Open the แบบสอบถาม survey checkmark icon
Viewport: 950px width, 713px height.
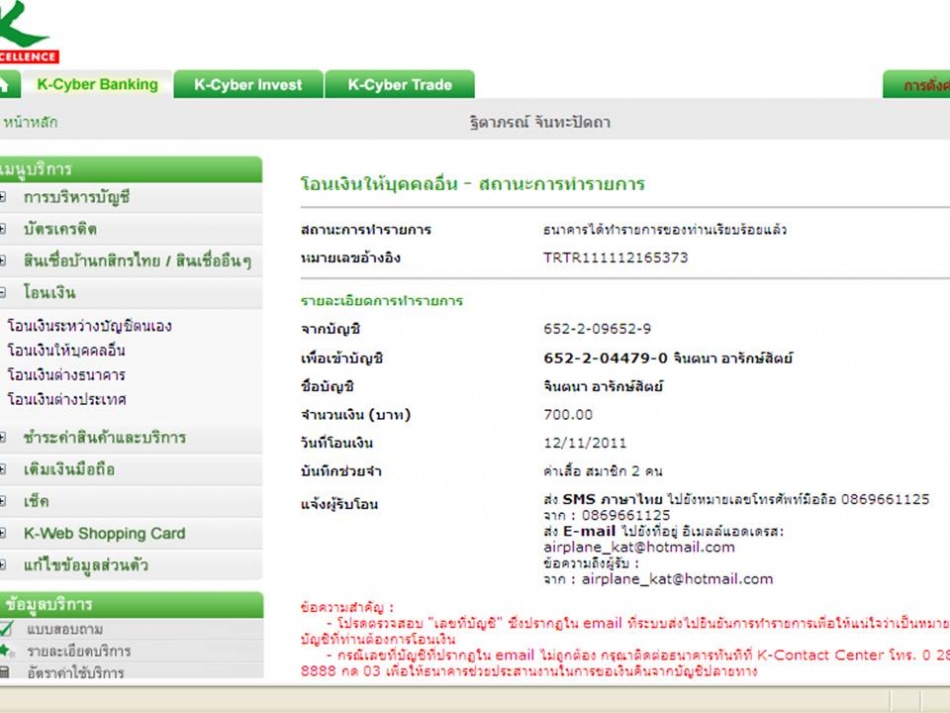6,629
